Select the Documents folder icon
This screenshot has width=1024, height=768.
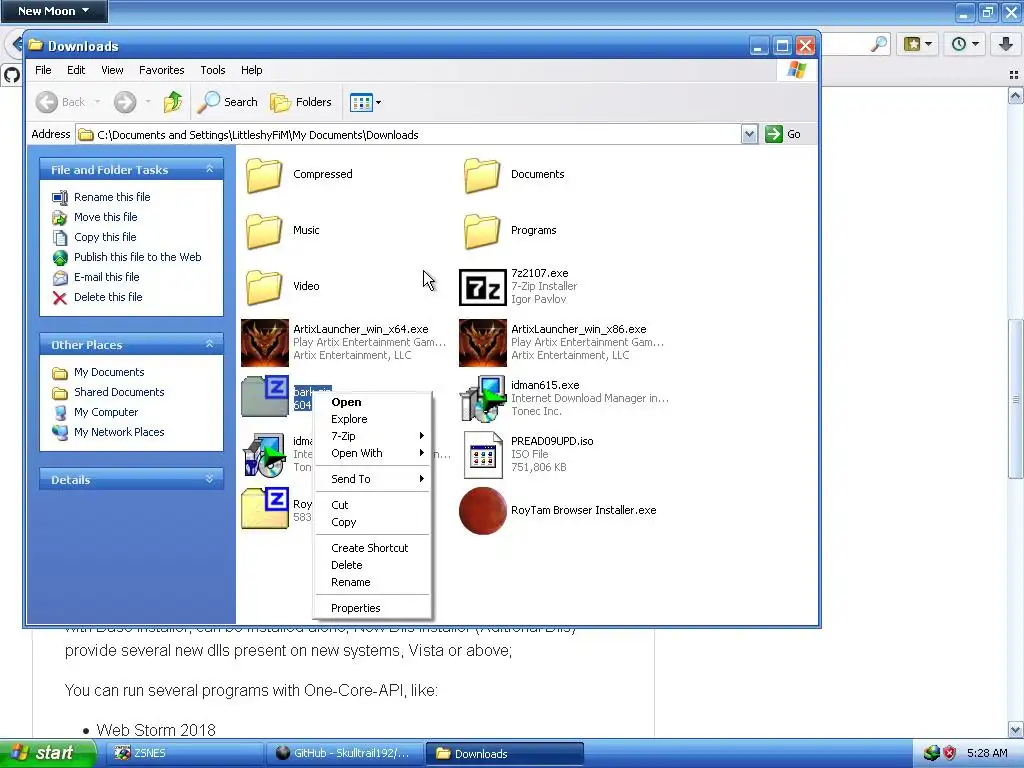[482, 174]
